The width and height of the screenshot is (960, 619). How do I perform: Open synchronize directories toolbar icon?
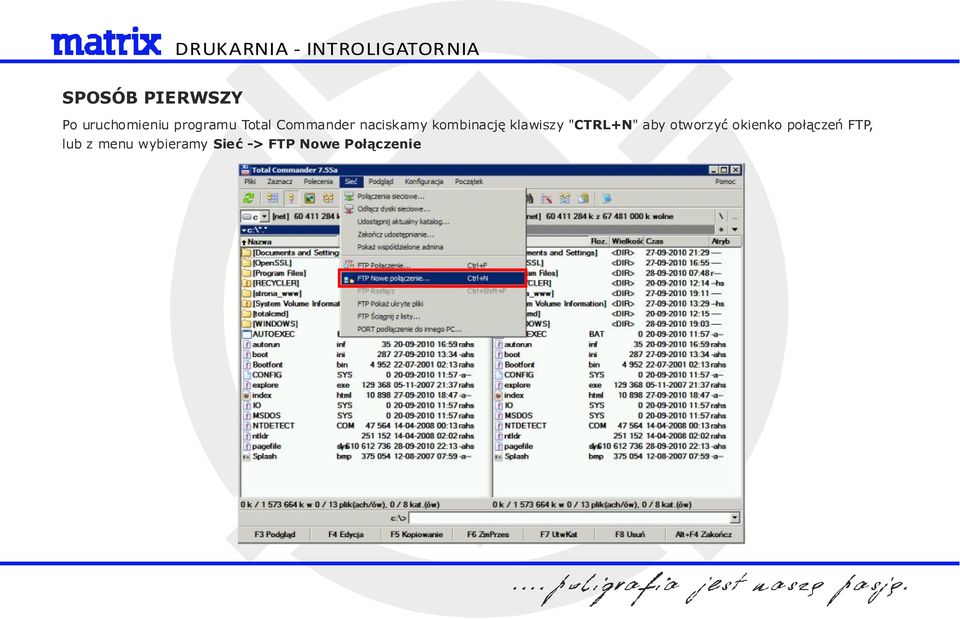coord(564,198)
